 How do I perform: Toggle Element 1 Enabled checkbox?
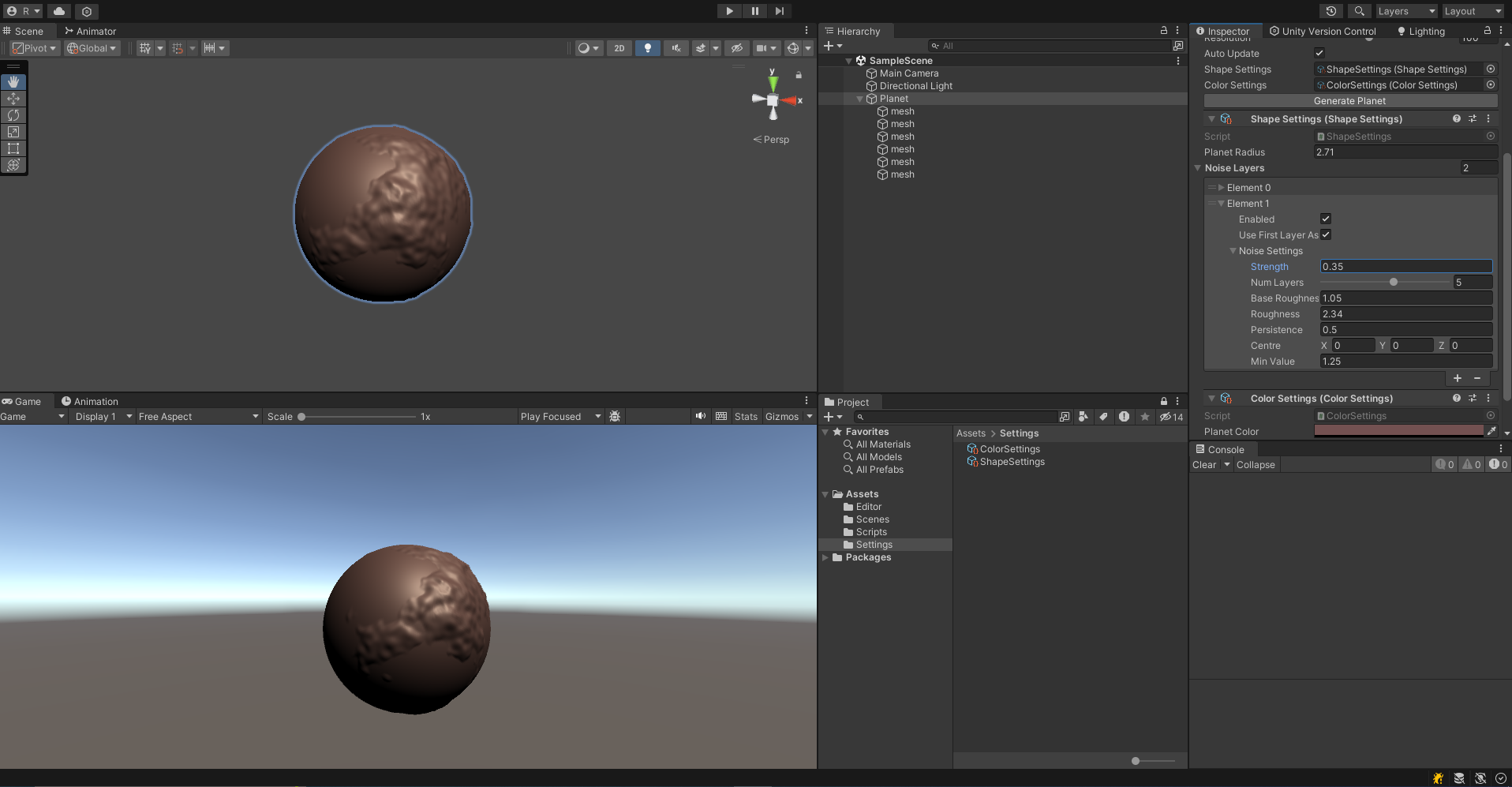click(x=1326, y=219)
